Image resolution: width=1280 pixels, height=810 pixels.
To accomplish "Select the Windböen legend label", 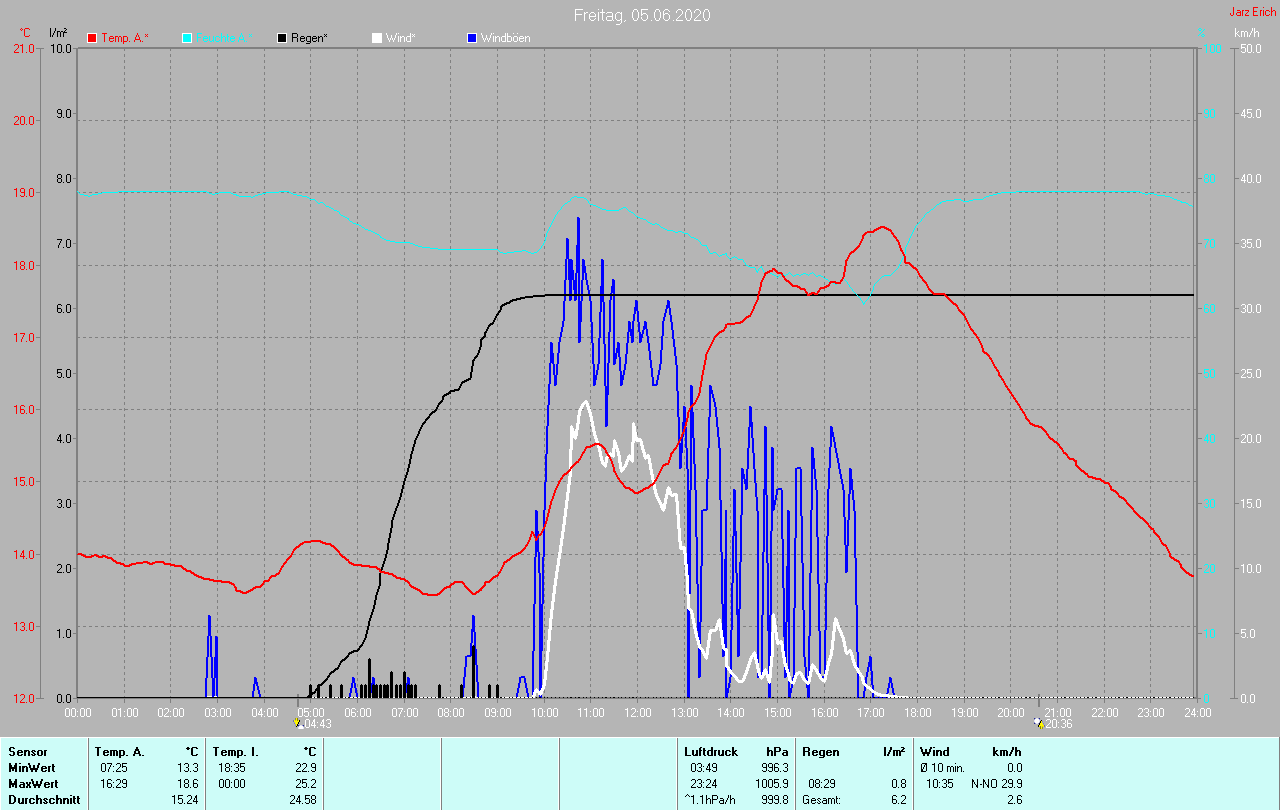I will click(x=505, y=38).
